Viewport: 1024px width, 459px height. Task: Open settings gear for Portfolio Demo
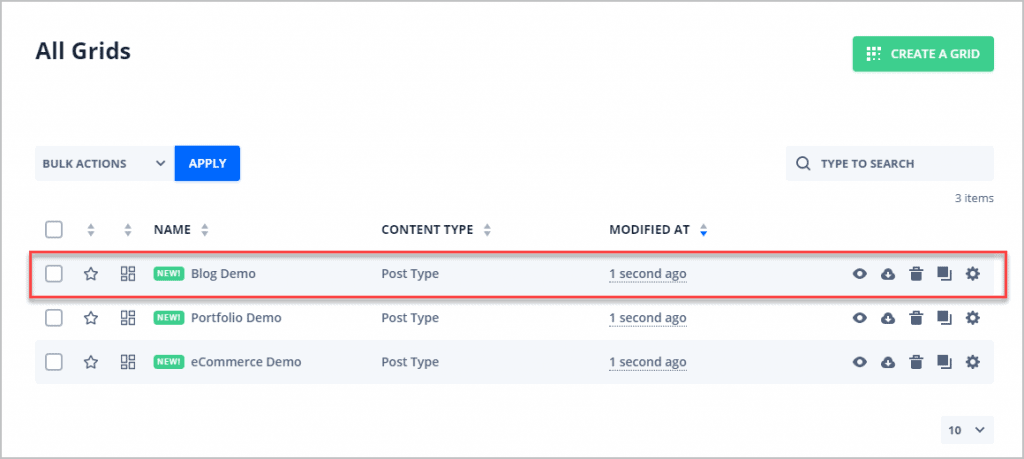click(972, 318)
